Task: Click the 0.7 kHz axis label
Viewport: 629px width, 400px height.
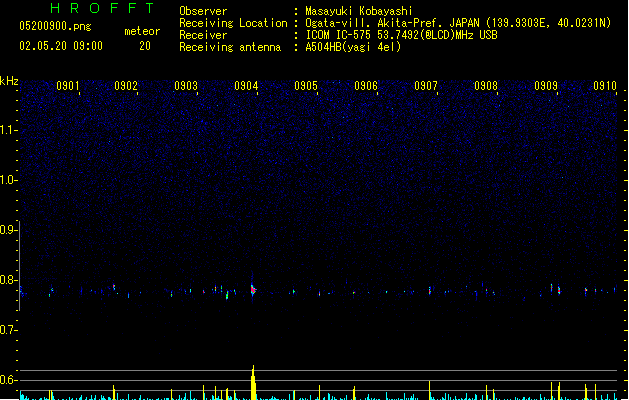Action: (8, 330)
